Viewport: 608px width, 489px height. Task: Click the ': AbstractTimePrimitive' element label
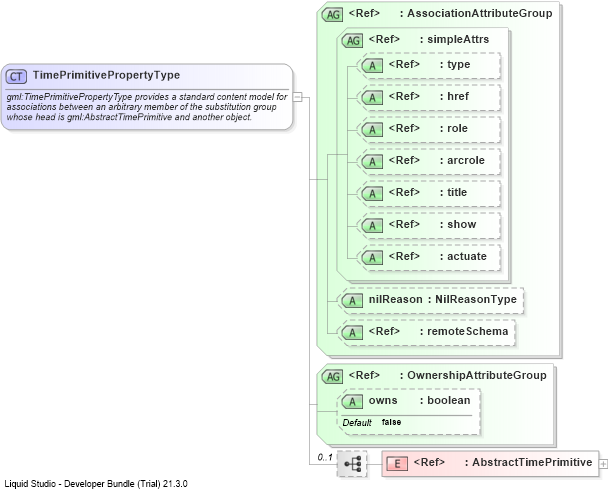(529, 462)
